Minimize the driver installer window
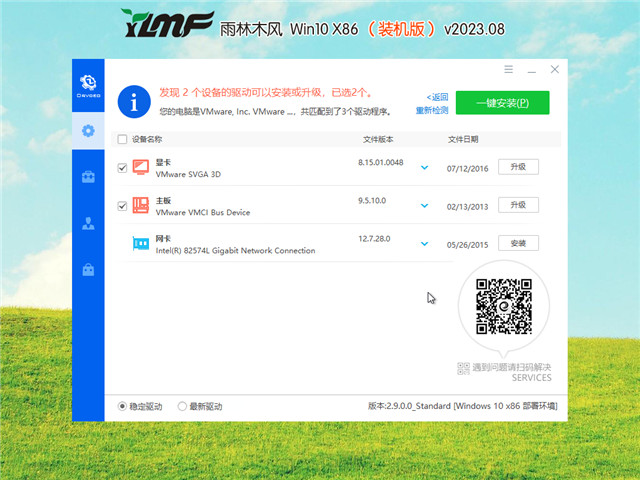640x480 pixels. (x=531, y=69)
